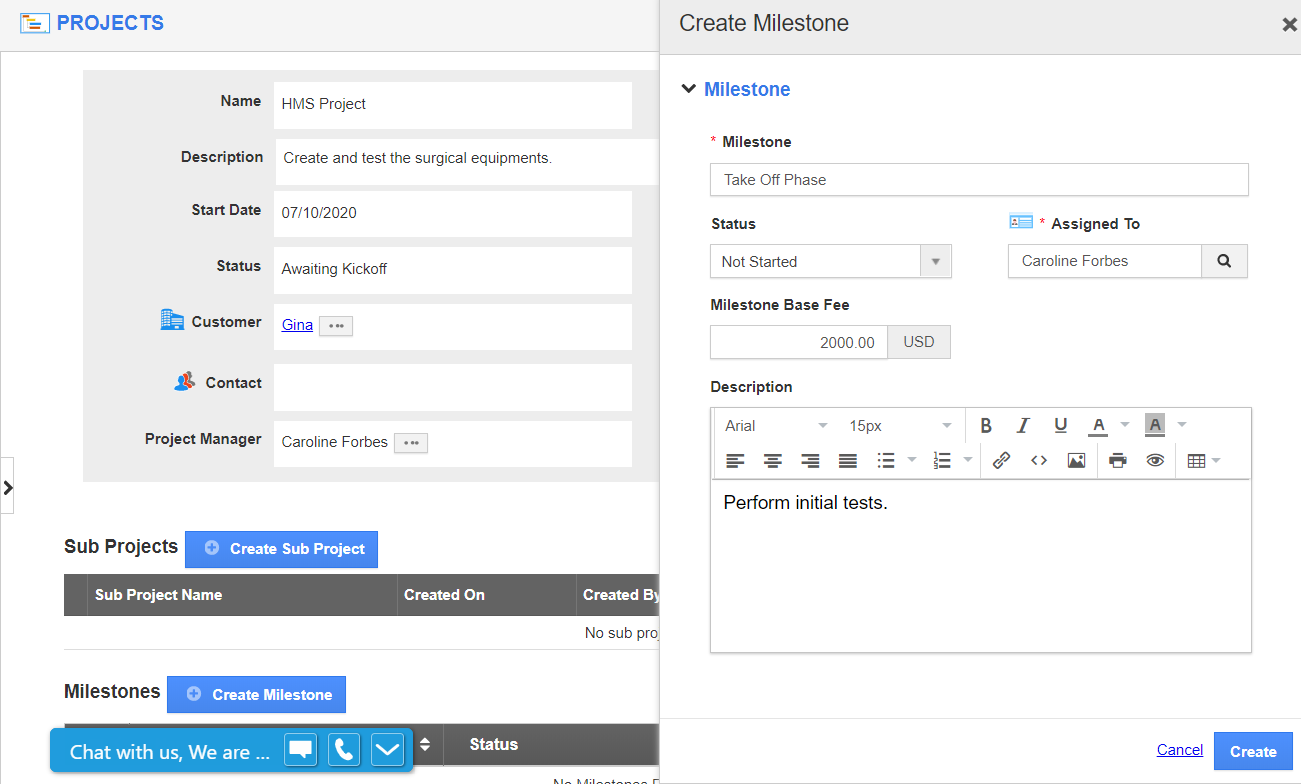This screenshot has width=1301, height=784.
Task: Open the source code view icon
Action: point(1039,461)
